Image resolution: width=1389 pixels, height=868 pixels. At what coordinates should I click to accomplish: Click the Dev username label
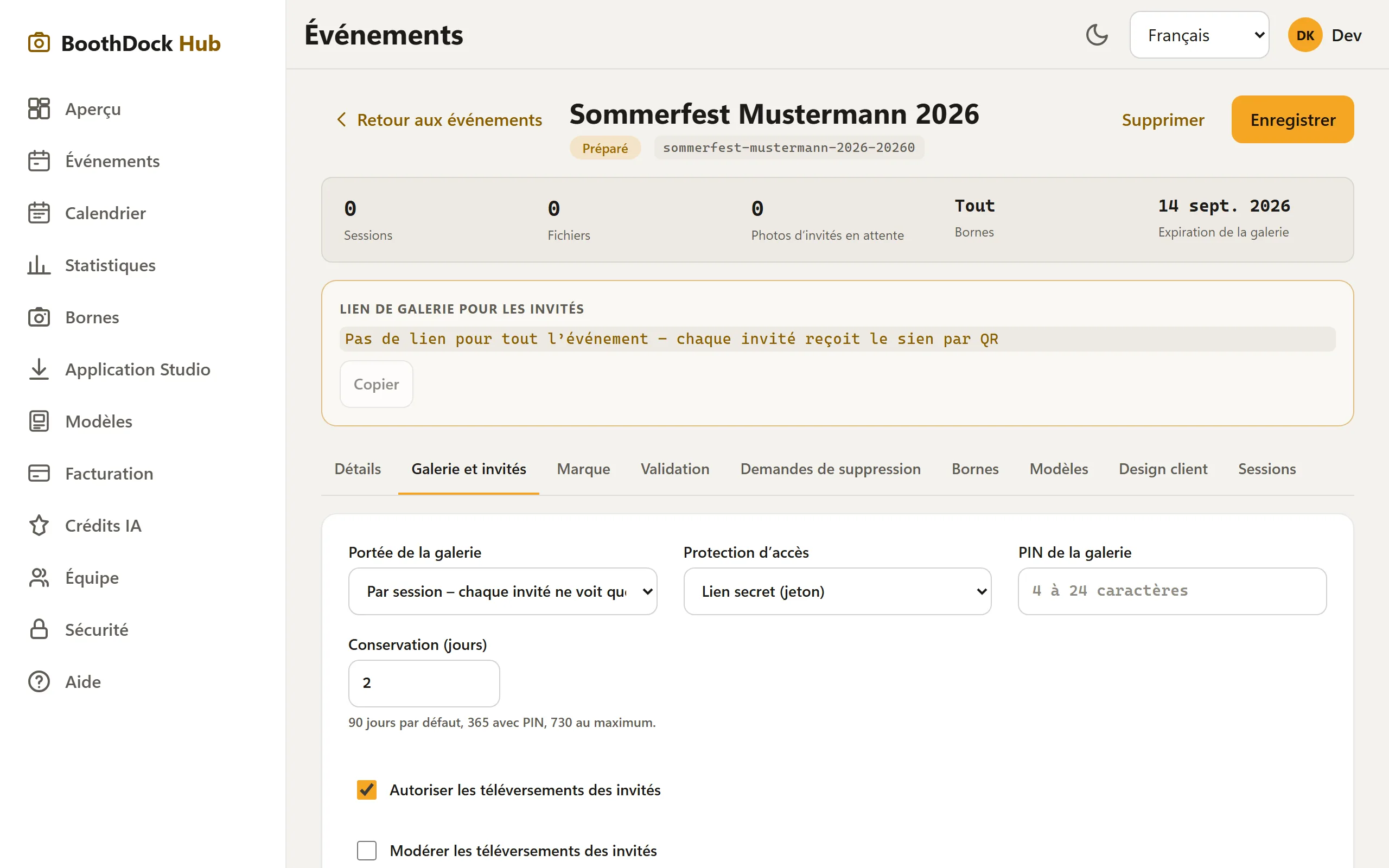point(1346,35)
